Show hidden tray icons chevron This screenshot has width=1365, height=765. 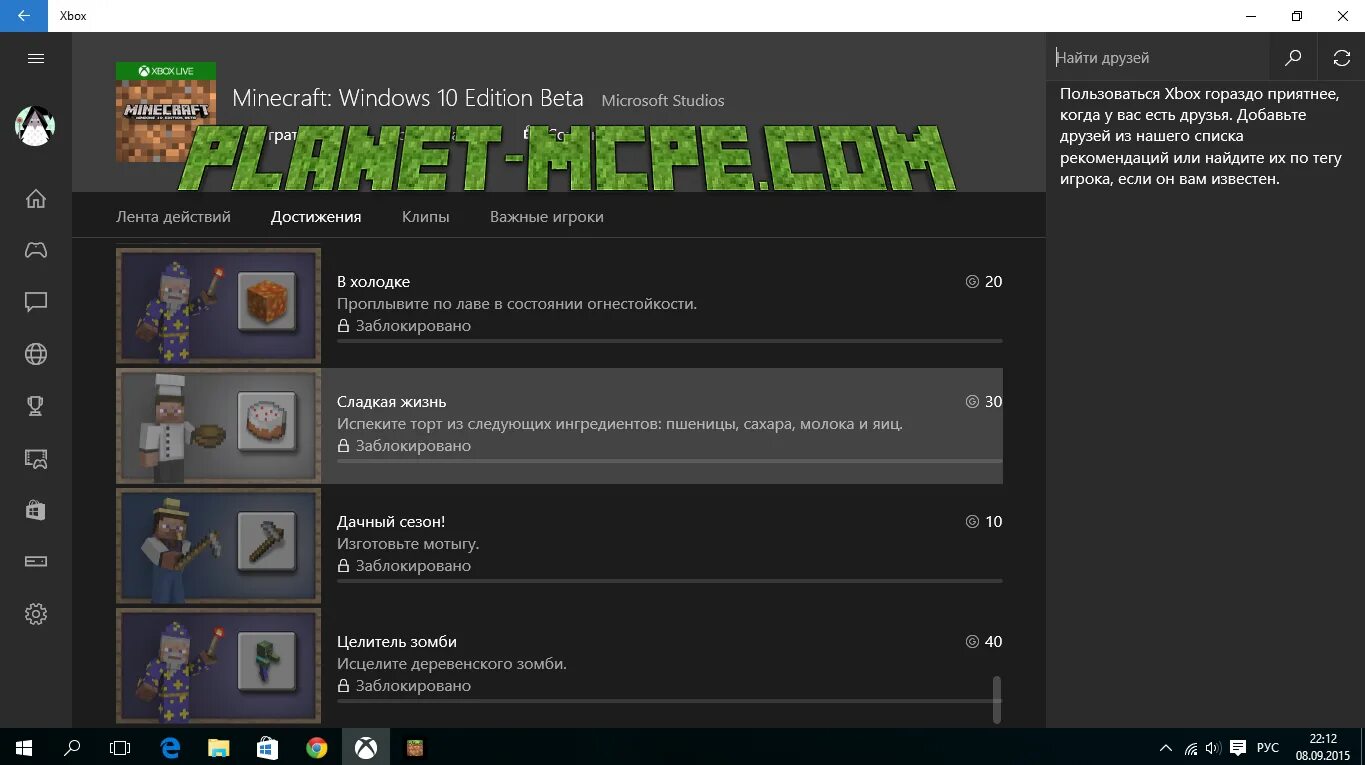1166,747
